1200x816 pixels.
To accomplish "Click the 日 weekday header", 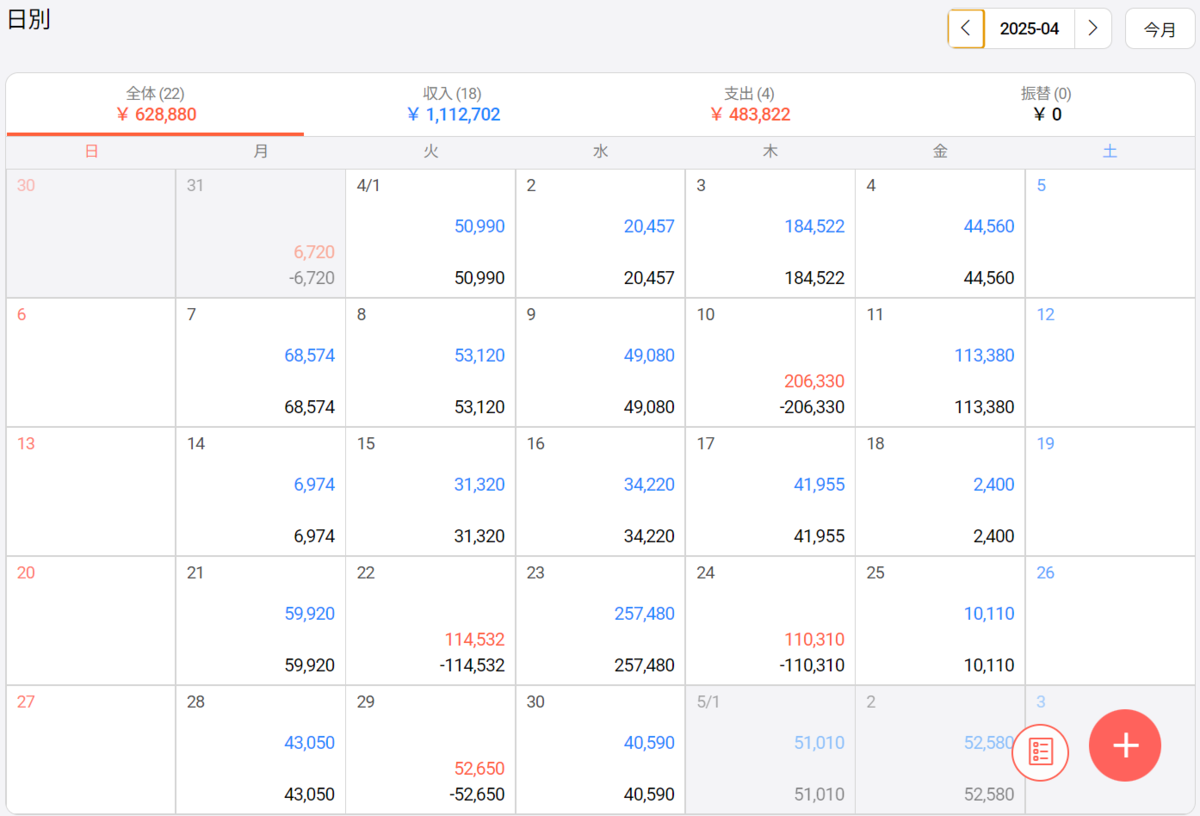I will point(91,151).
